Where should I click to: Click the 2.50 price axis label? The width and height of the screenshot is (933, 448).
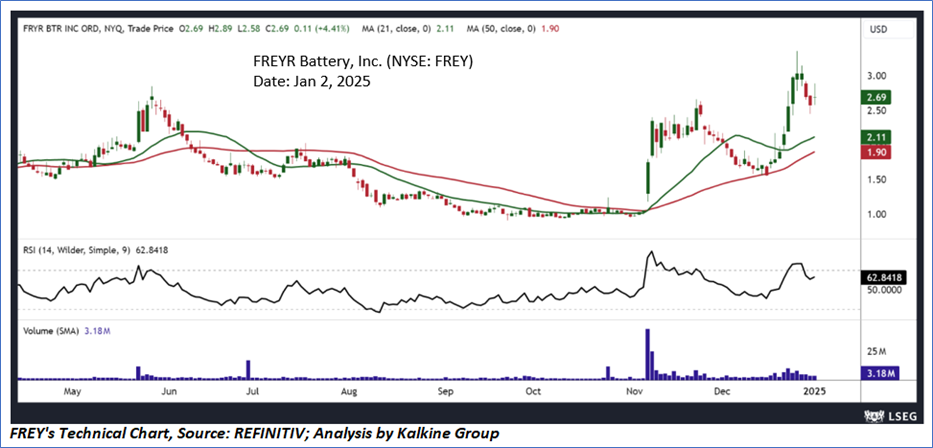(875, 111)
